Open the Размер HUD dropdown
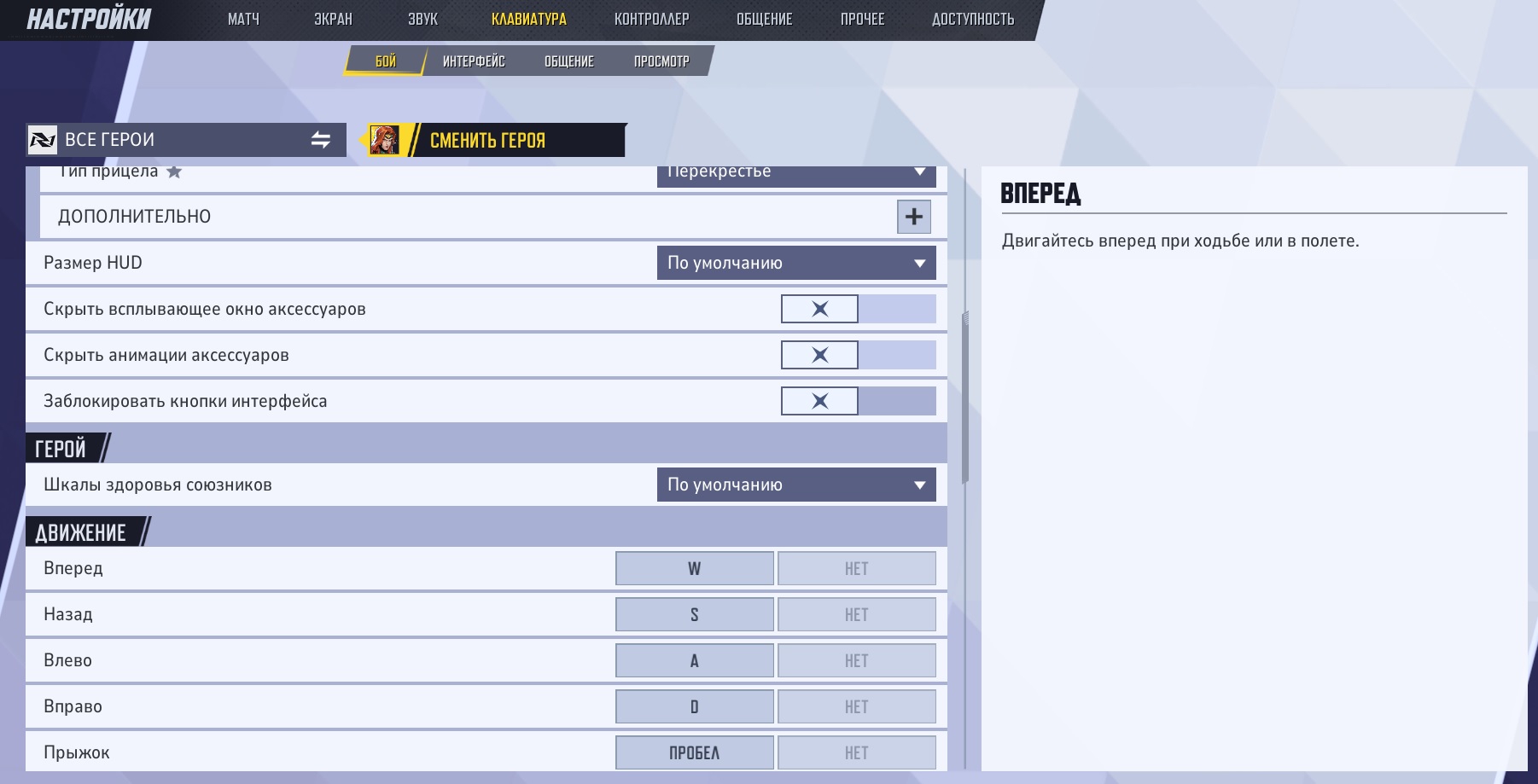The image size is (1538, 784). pos(796,263)
